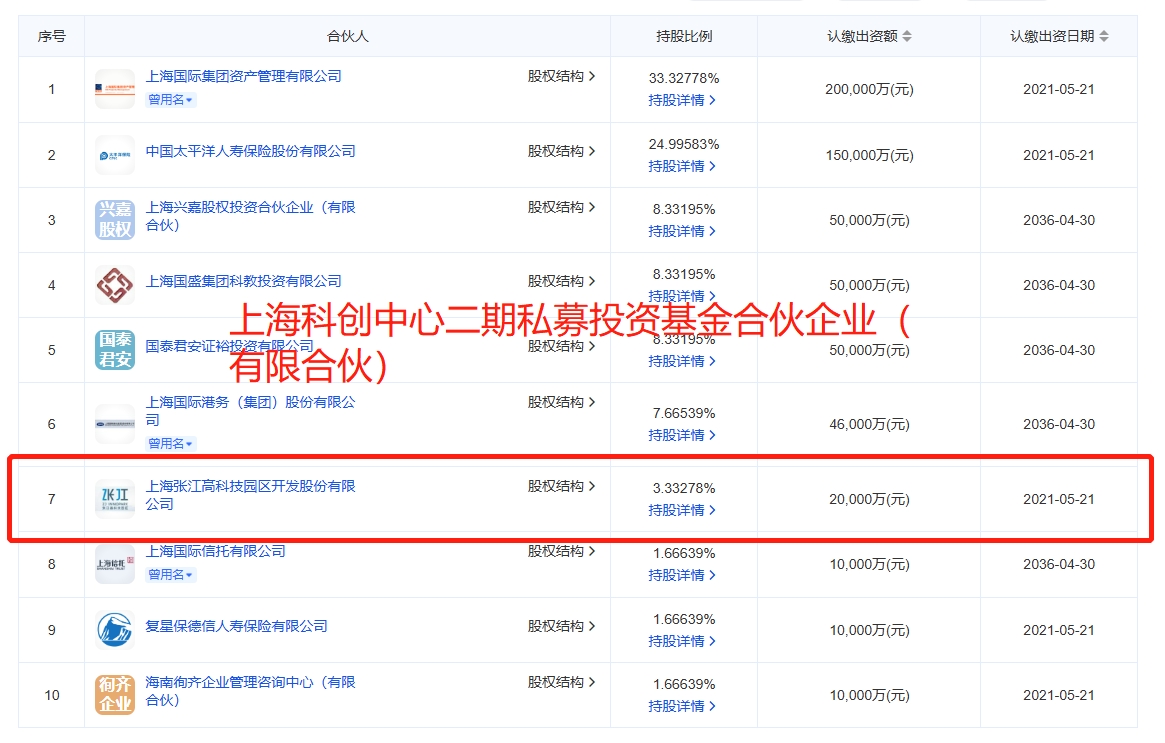This screenshot has width=1165, height=743.
Task: Open 股权结构 for 上海国际集团资产管理
Action: point(562,76)
